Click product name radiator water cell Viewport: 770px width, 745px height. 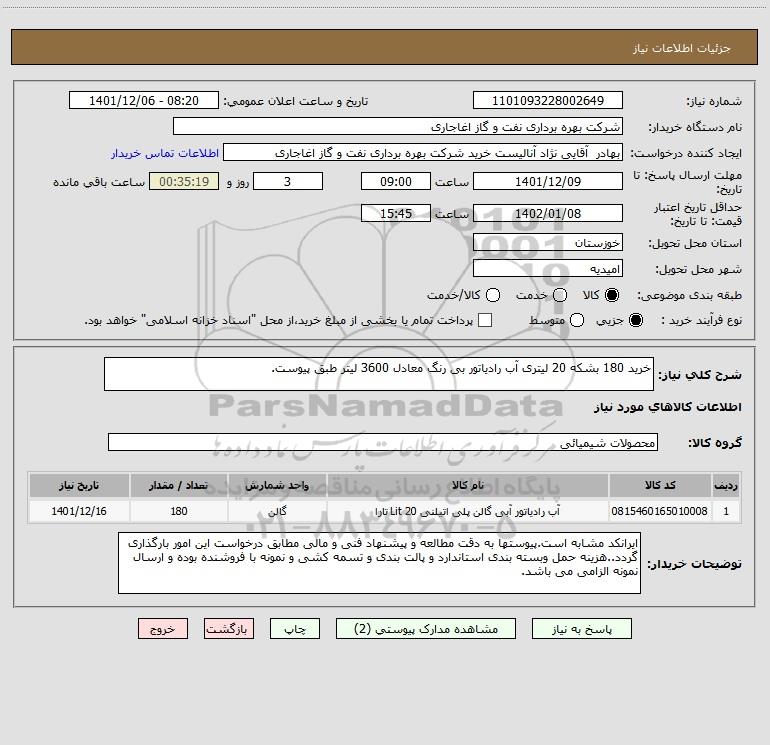(468, 511)
